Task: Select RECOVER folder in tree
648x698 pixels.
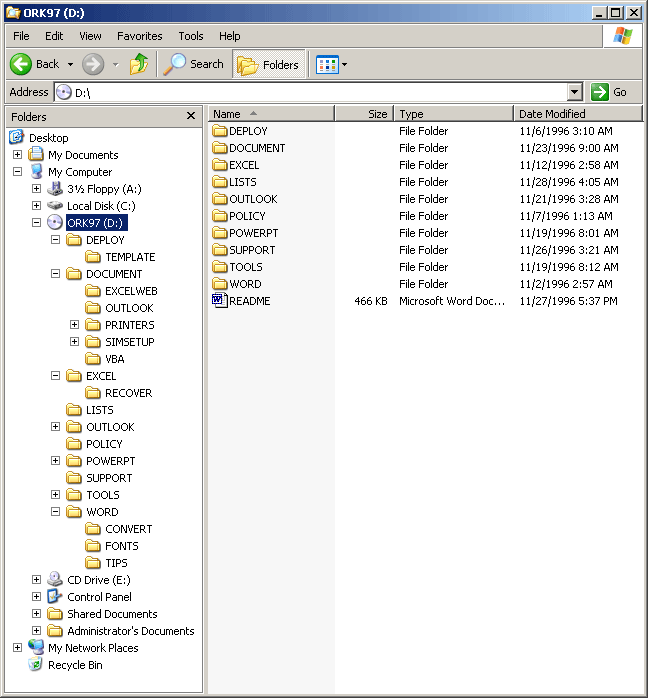Action: point(119,393)
